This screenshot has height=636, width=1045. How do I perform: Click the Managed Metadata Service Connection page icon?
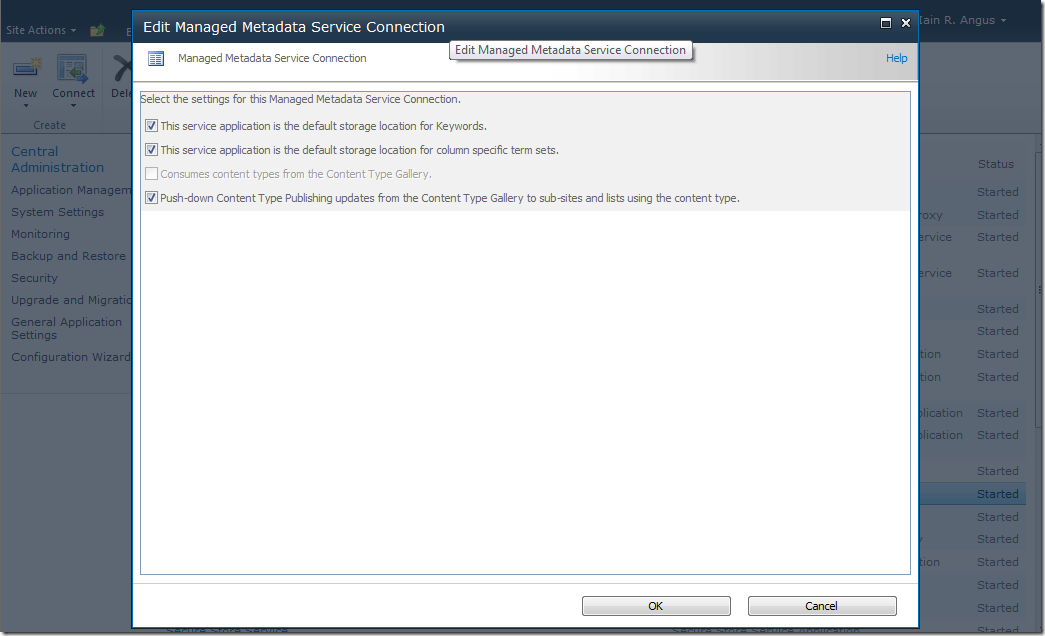click(156, 59)
